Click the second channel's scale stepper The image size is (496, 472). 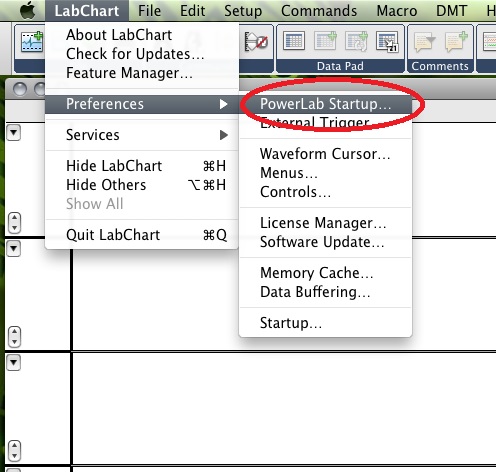click(x=14, y=337)
